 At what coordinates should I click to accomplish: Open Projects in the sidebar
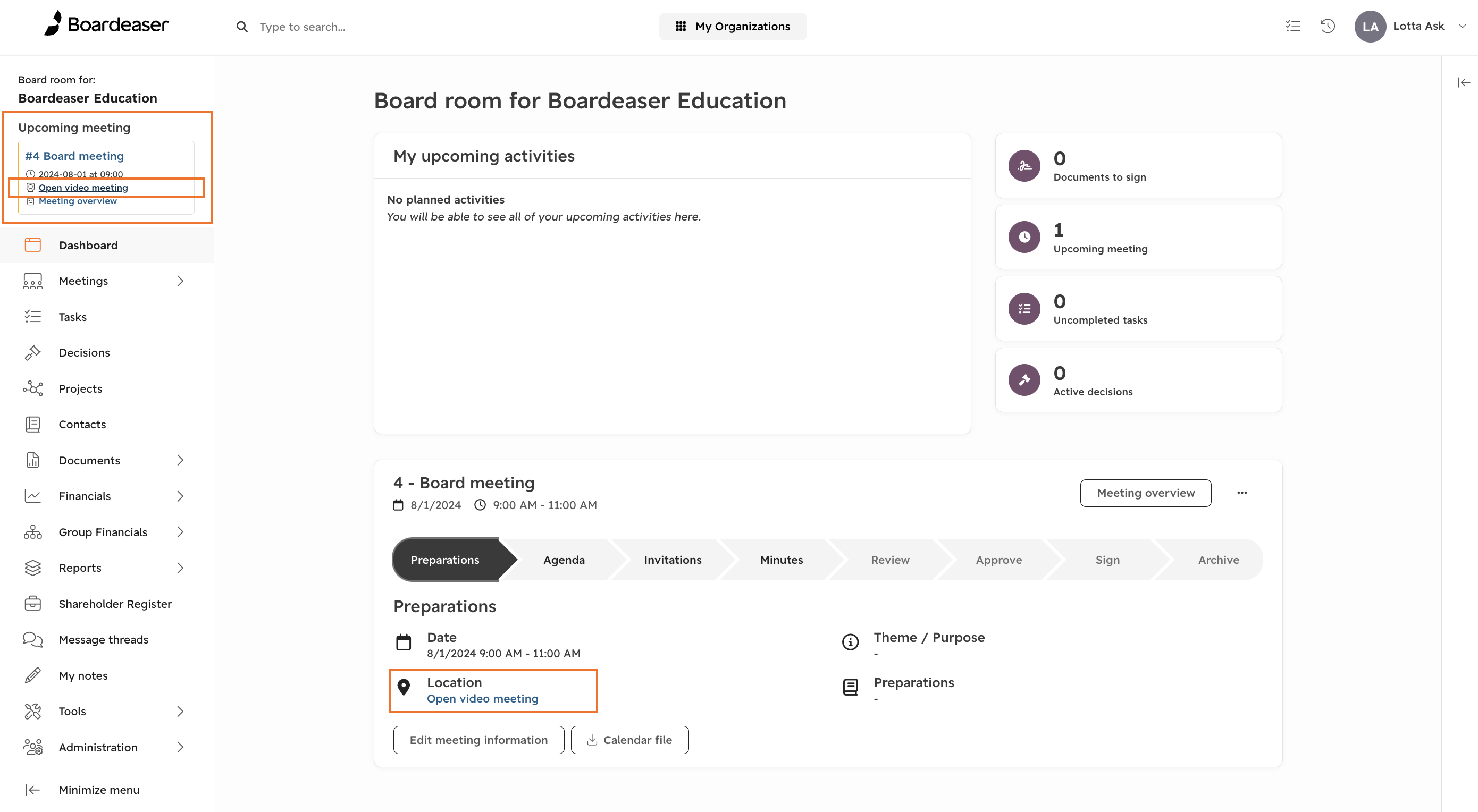click(x=107, y=388)
